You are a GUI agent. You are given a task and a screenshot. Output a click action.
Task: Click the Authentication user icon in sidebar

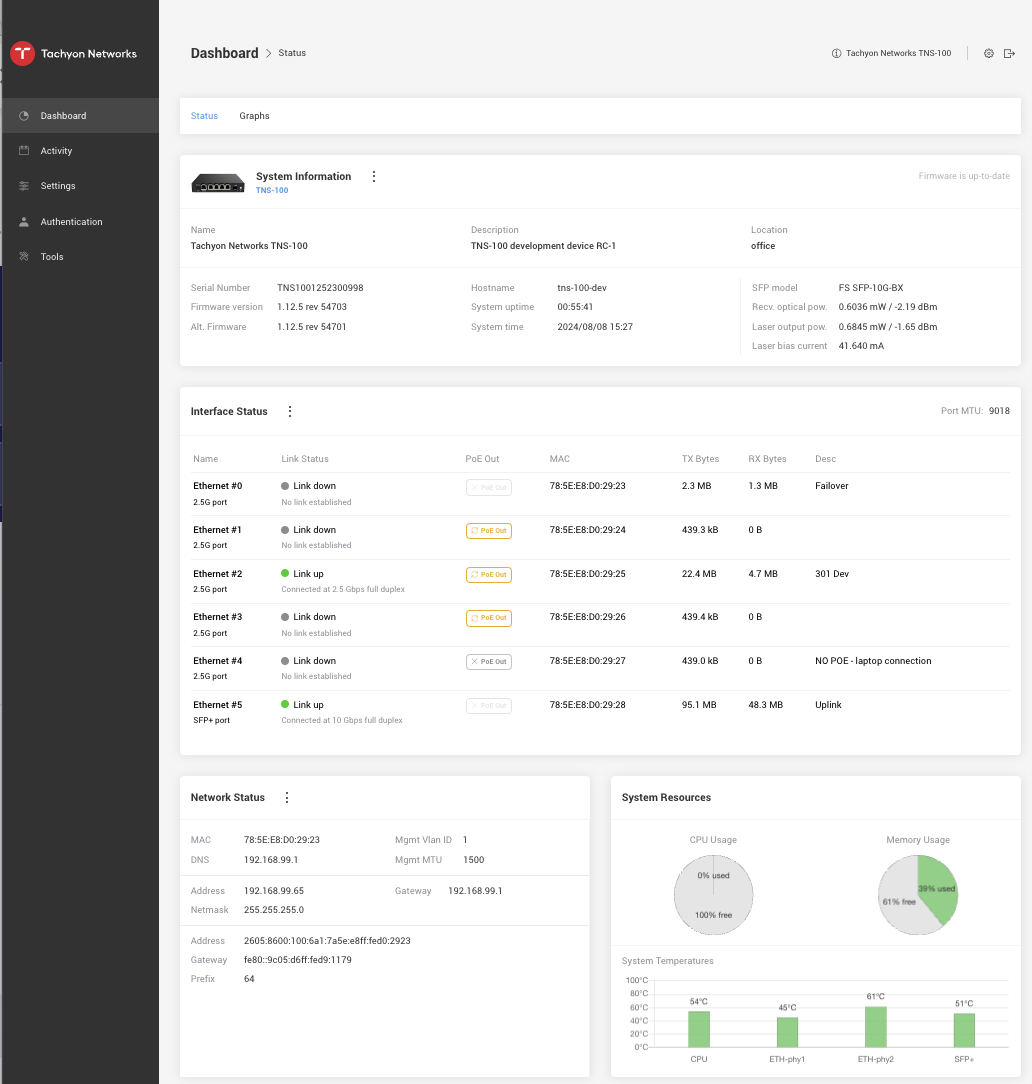pyautogui.click(x=24, y=221)
